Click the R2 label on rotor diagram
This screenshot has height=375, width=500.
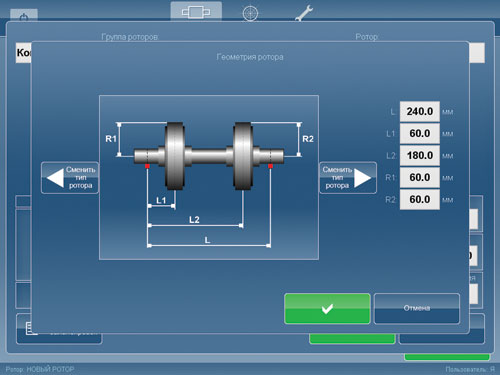pos(308,139)
